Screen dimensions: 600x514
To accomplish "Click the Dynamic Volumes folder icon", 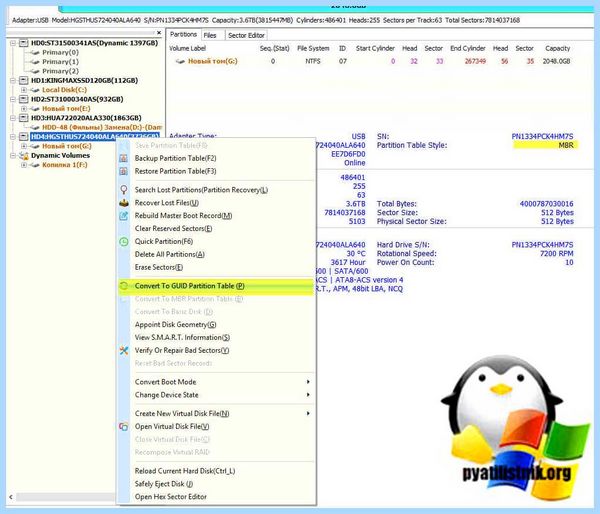I will pos(24,155).
